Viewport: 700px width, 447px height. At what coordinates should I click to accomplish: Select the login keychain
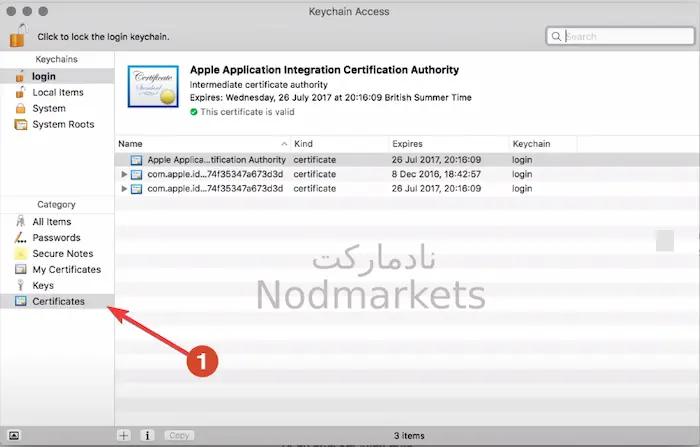tap(57, 76)
